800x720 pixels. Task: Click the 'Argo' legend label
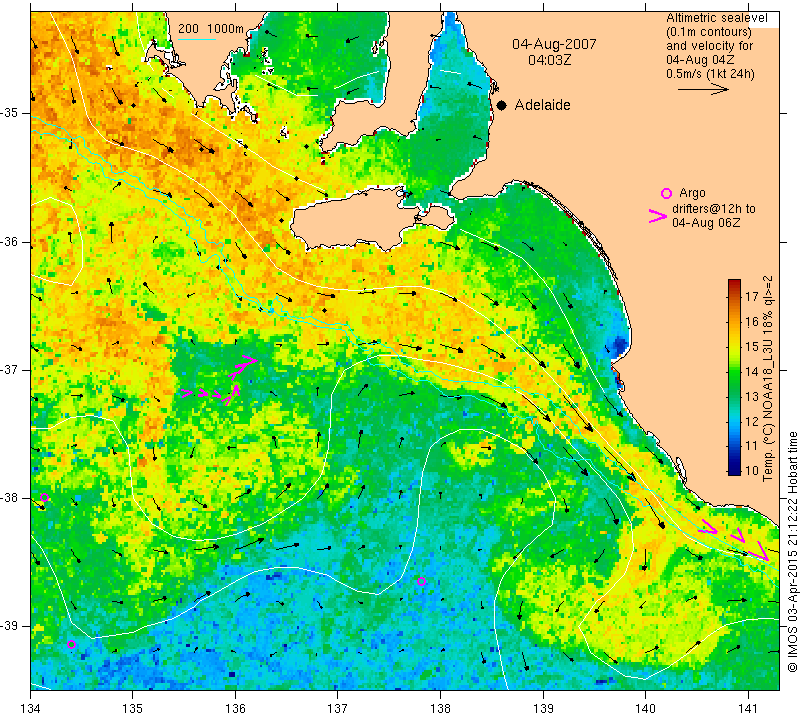tap(692, 193)
